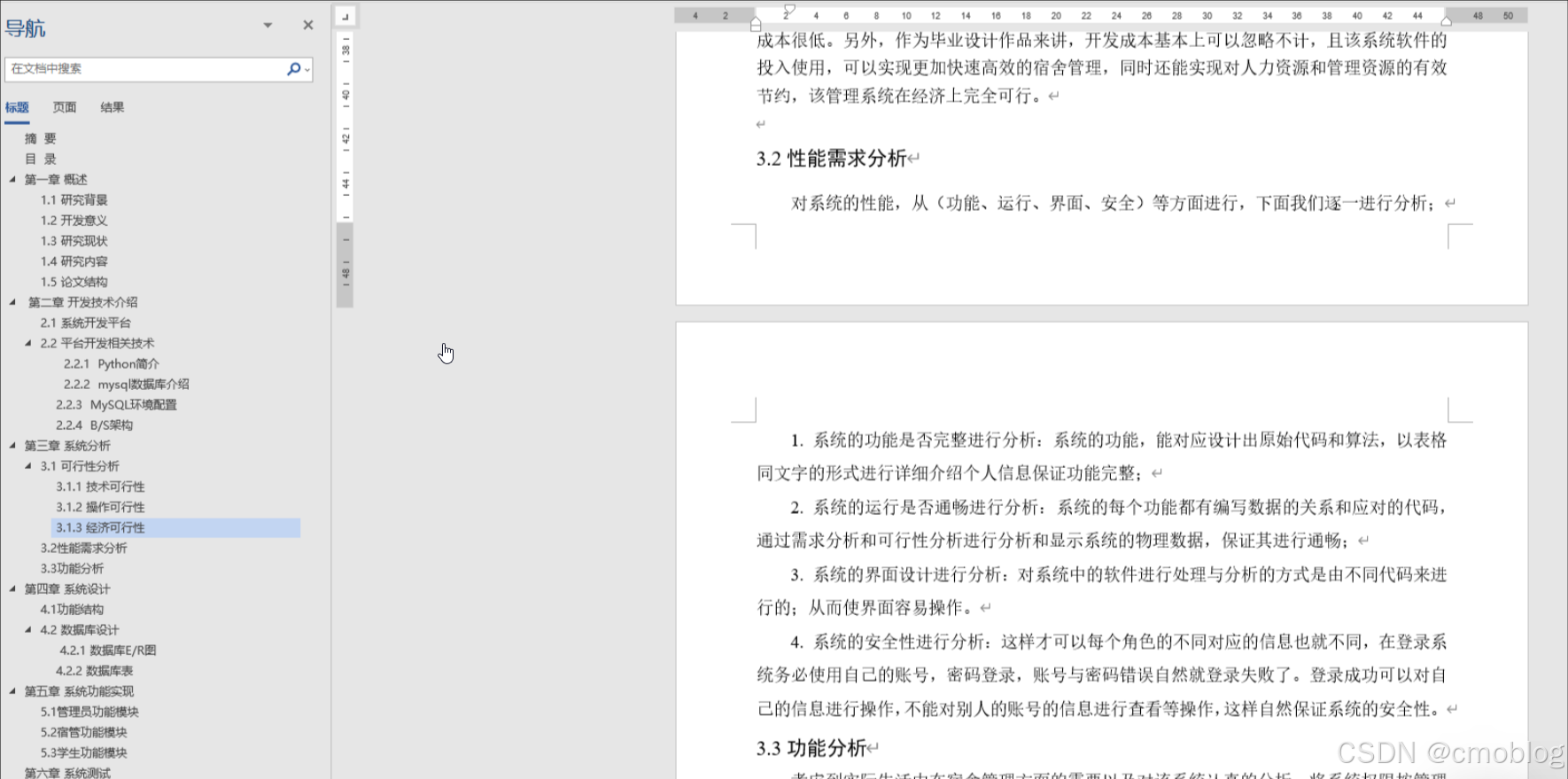Click paragraph starting 3. 系统的界面设计

(1102, 591)
